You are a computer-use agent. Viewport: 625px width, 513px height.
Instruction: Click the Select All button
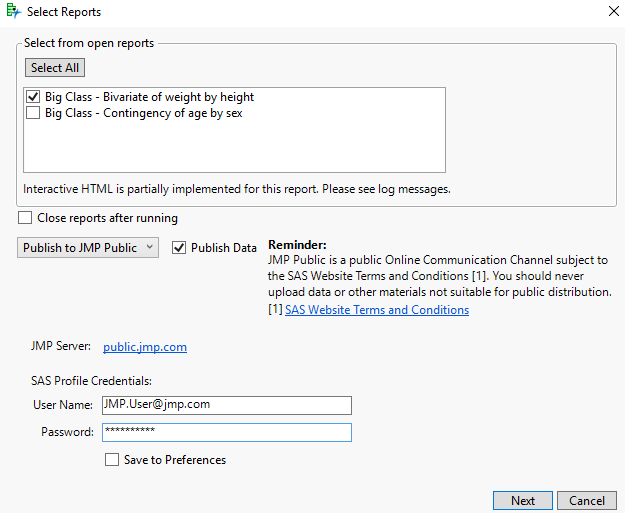point(55,68)
